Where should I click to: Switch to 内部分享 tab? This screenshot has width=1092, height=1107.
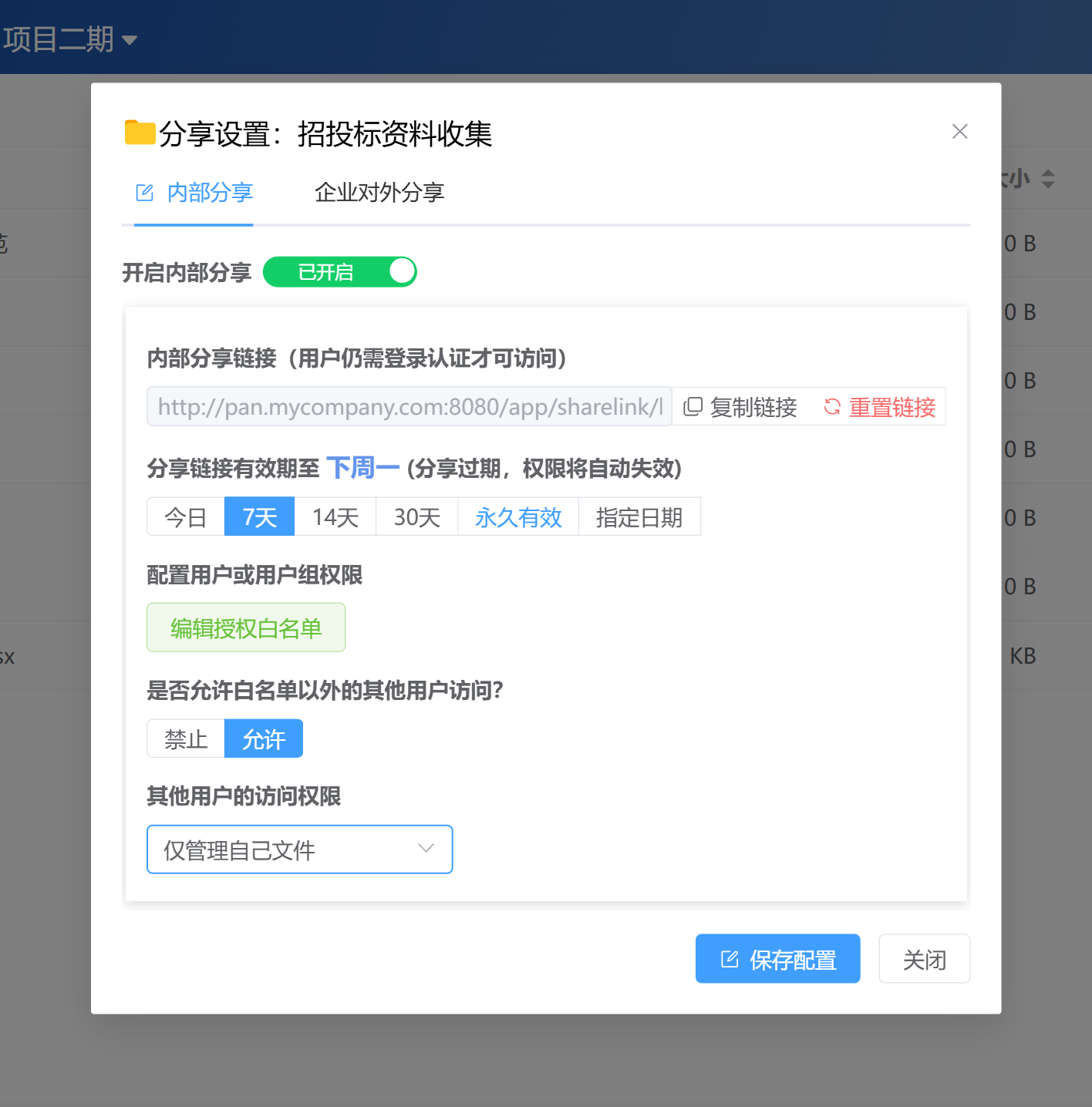(194, 193)
